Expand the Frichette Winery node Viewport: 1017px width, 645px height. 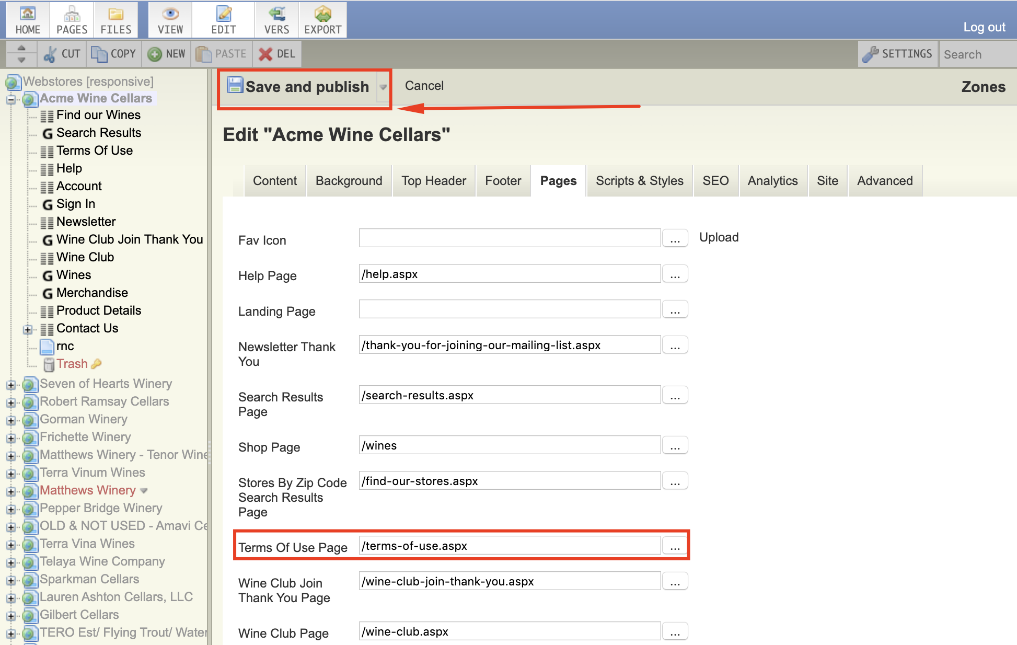[x=11, y=438]
